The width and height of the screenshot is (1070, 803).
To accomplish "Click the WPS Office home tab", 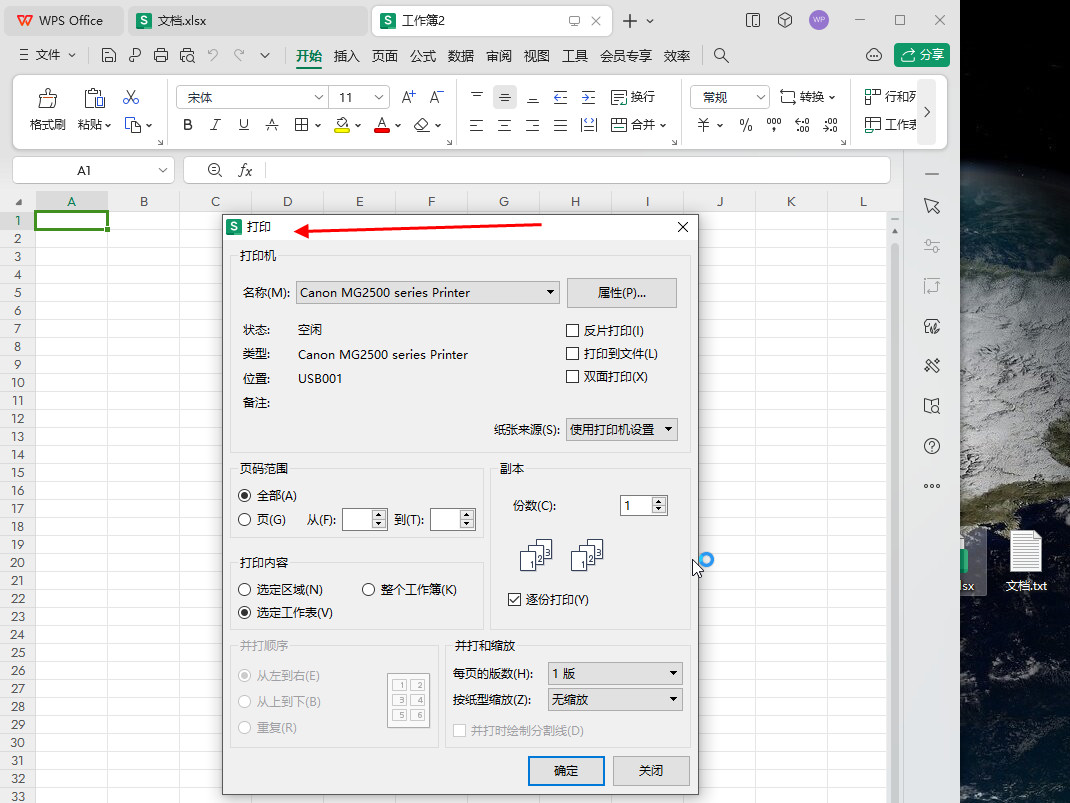I will pos(64,21).
